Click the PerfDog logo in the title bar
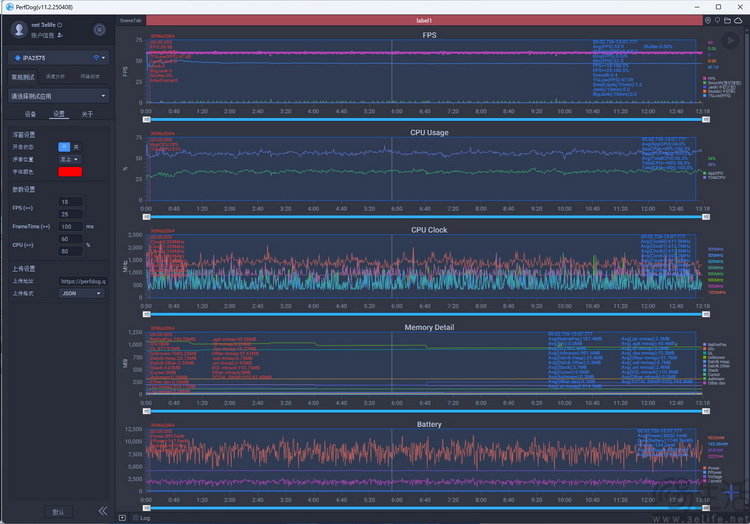750x524 pixels. [x=10, y=7]
